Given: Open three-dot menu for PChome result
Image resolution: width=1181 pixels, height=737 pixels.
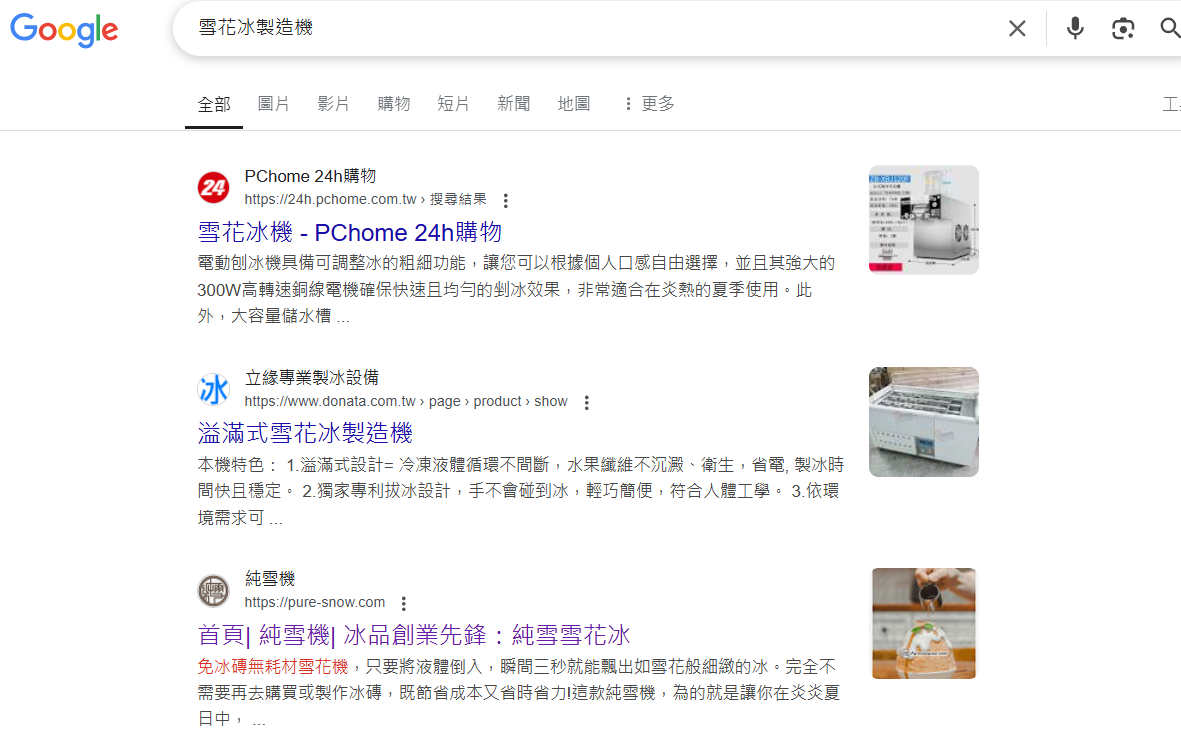Looking at the screenshot, I should 505,200.
